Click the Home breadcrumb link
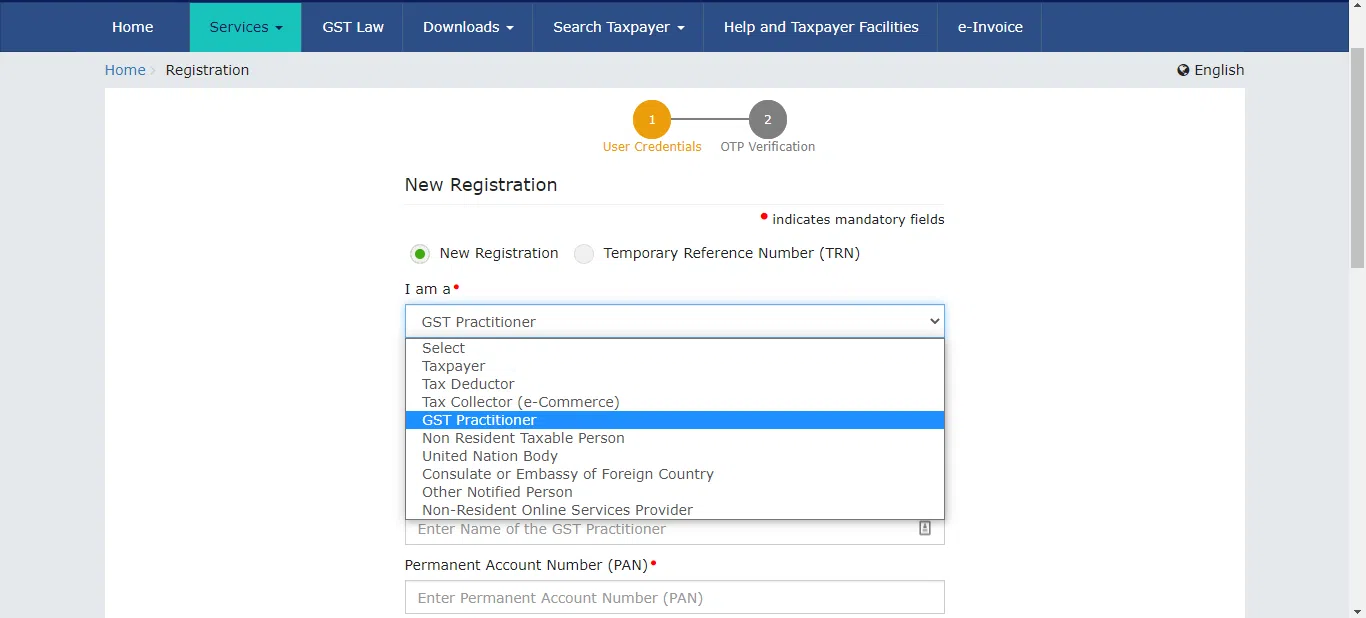 pos(125,70)
